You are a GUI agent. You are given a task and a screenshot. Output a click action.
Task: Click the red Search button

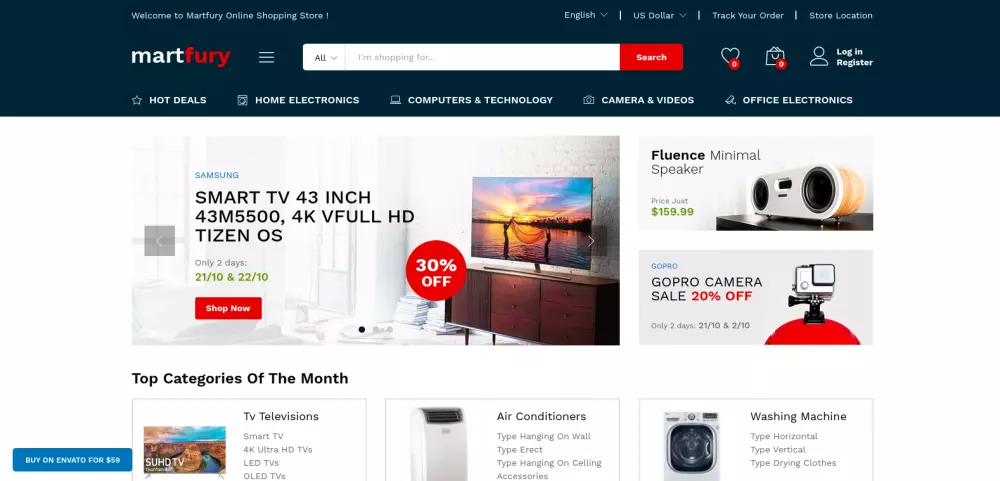pos(651,57)
